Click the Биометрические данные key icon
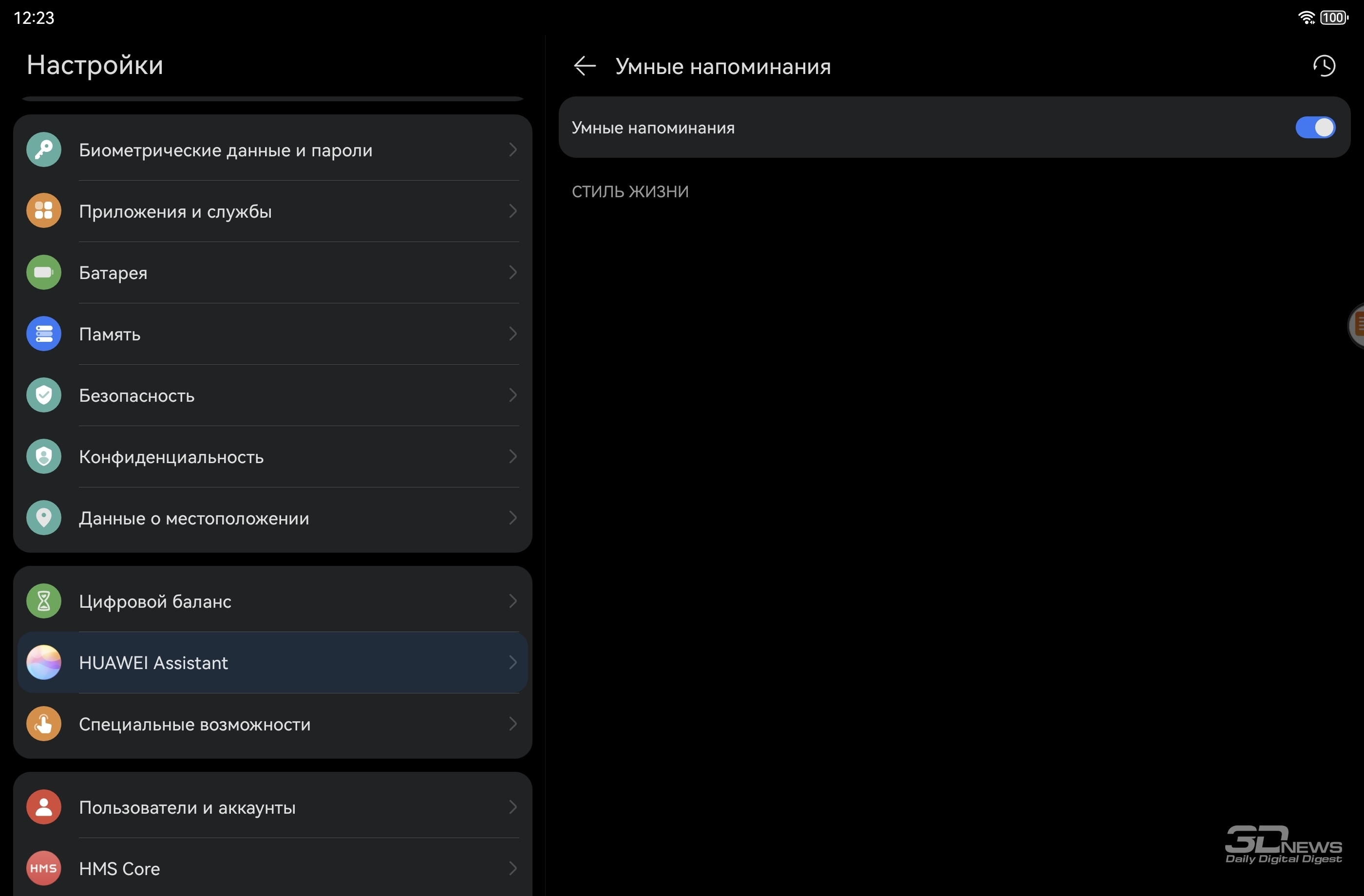The height and width of the screenshot is (896, 1364). [x=43, y=149]
